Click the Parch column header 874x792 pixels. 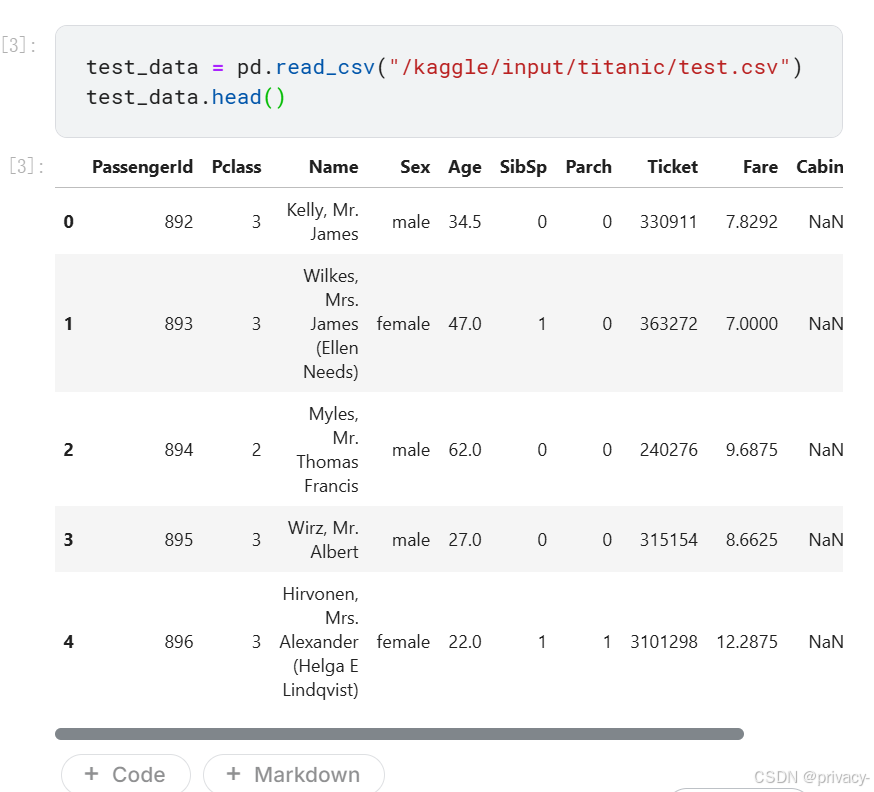click(589, 167)
